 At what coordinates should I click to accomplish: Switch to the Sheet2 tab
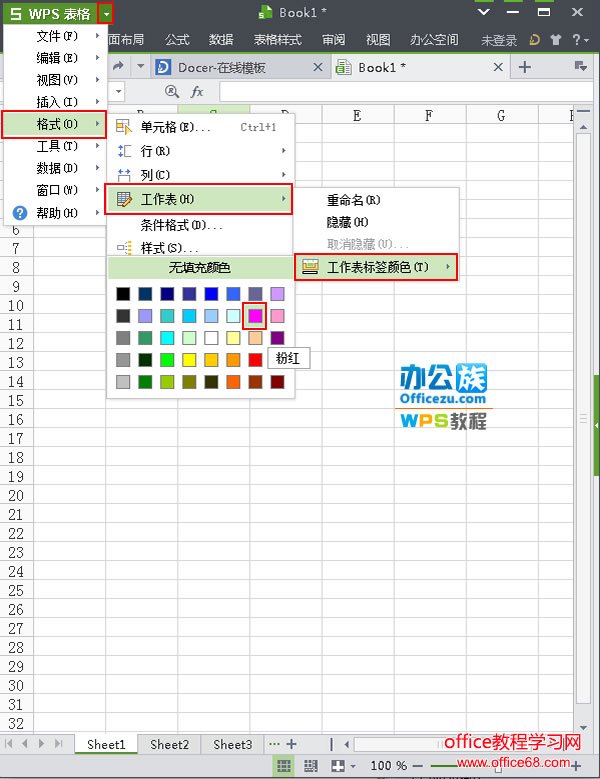[x=169, y=744]
